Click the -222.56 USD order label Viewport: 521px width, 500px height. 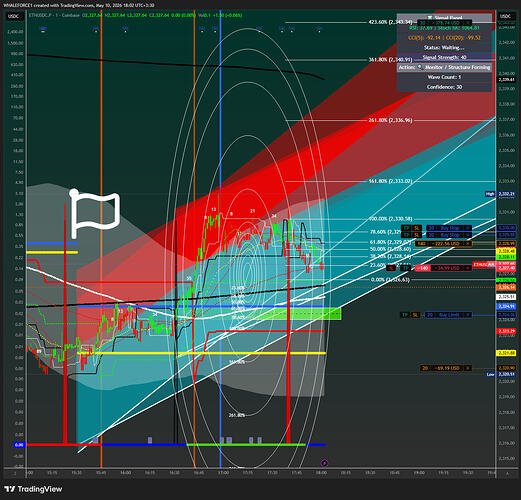(x=445, y=244)
